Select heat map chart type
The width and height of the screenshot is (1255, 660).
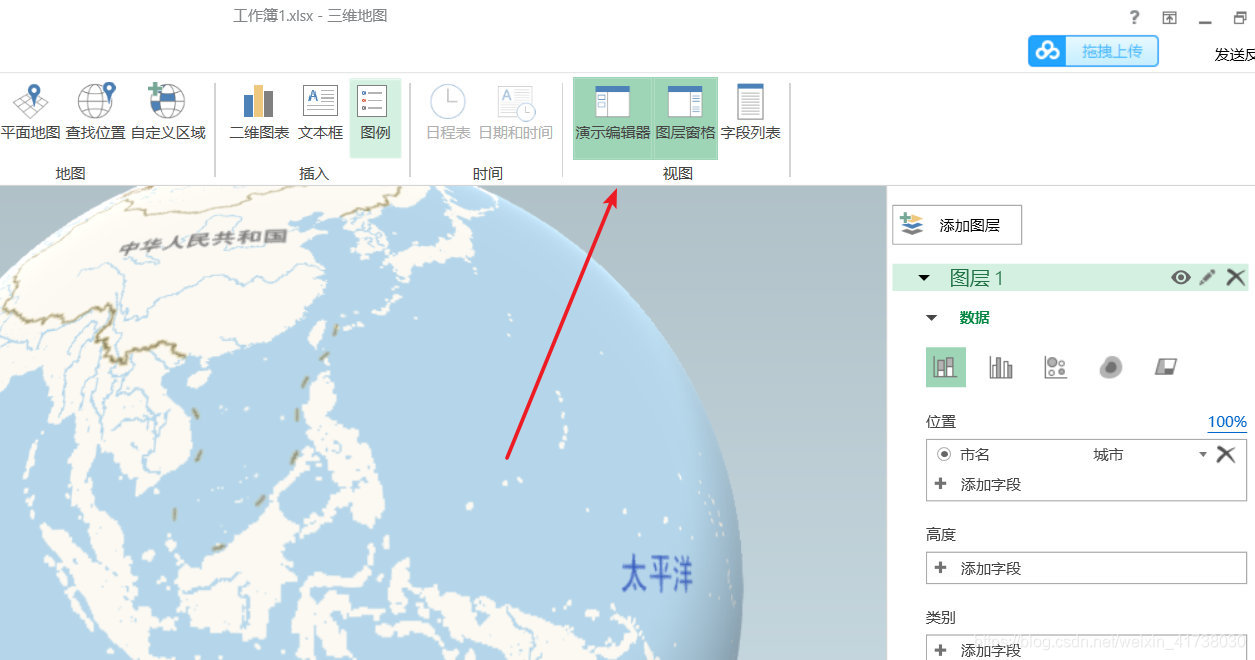[x=1110, y=367]
